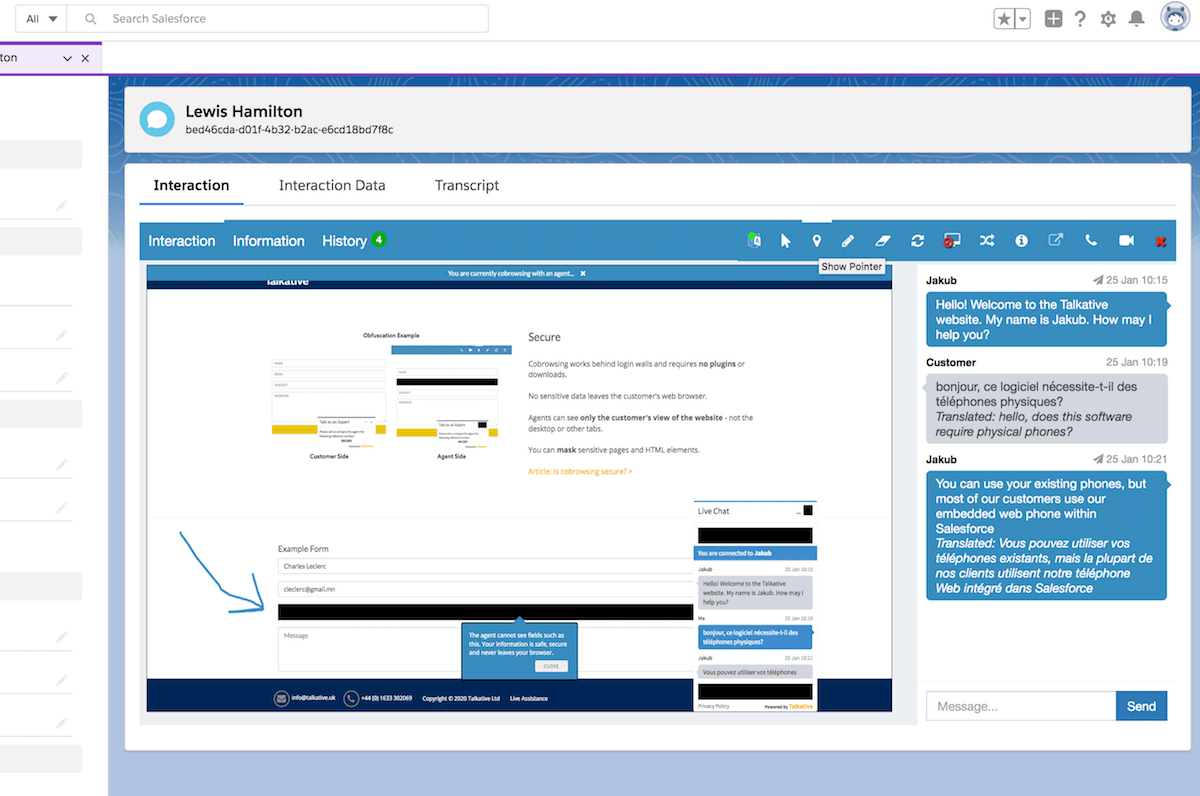
Task: Click the info@talkative.uk footer link
Action: 306,699
